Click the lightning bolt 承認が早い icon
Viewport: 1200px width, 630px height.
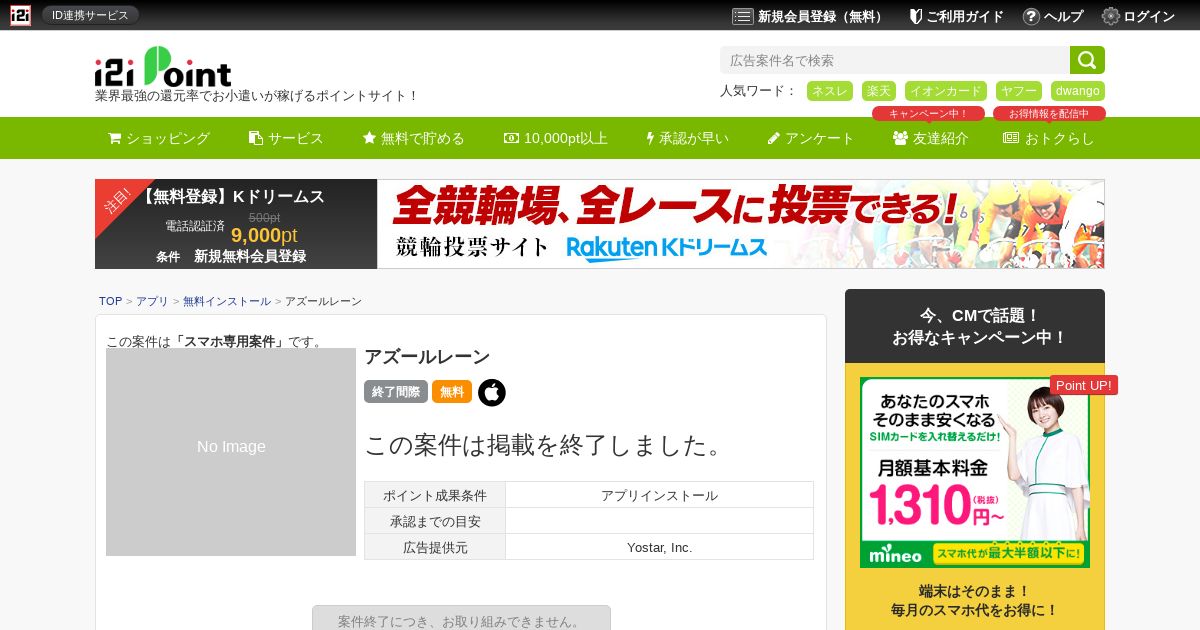(650, 138)
